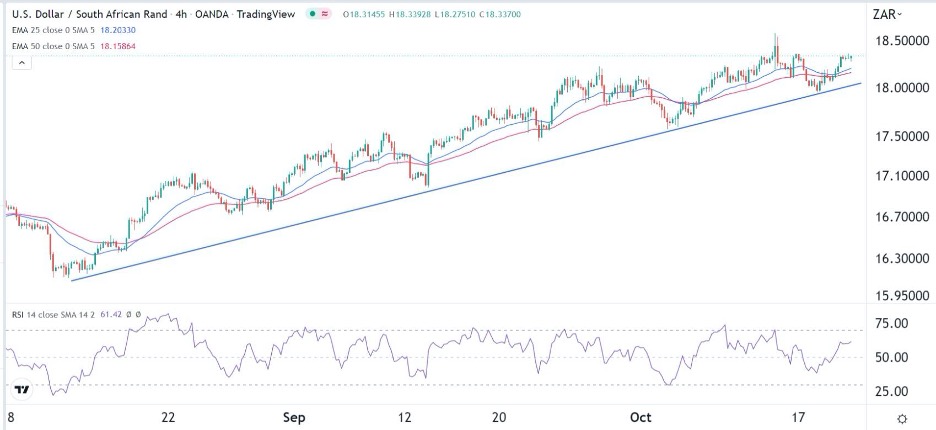Collapse the indicator legend with arrow
Viewport: 936px width, 430px height.
[20, 63]
